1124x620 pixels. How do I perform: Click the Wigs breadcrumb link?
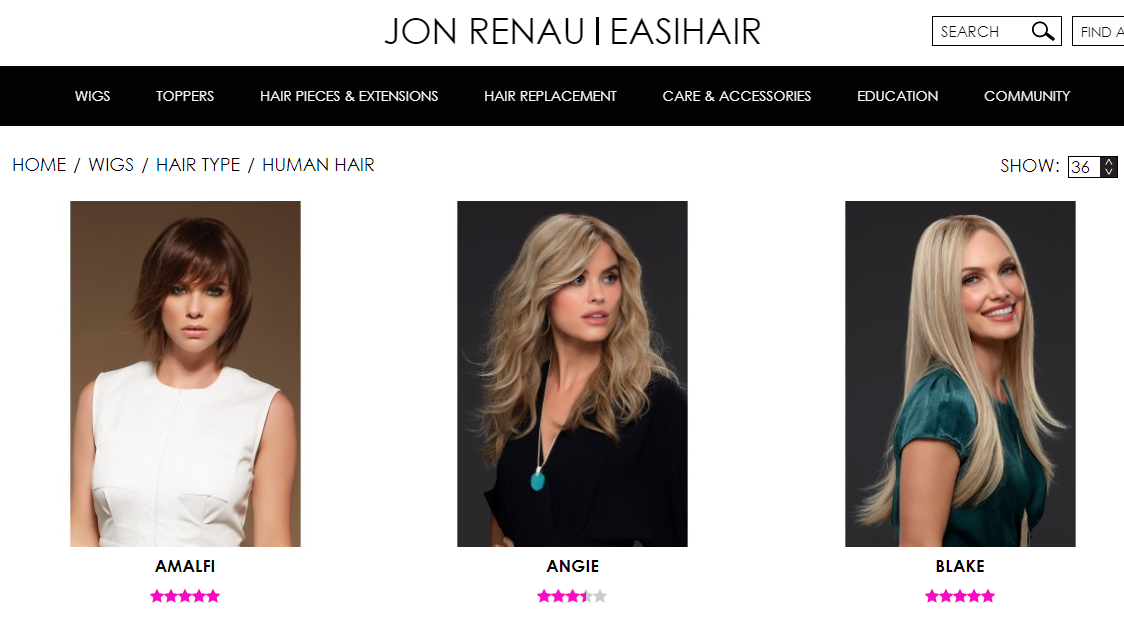[111, 165]
